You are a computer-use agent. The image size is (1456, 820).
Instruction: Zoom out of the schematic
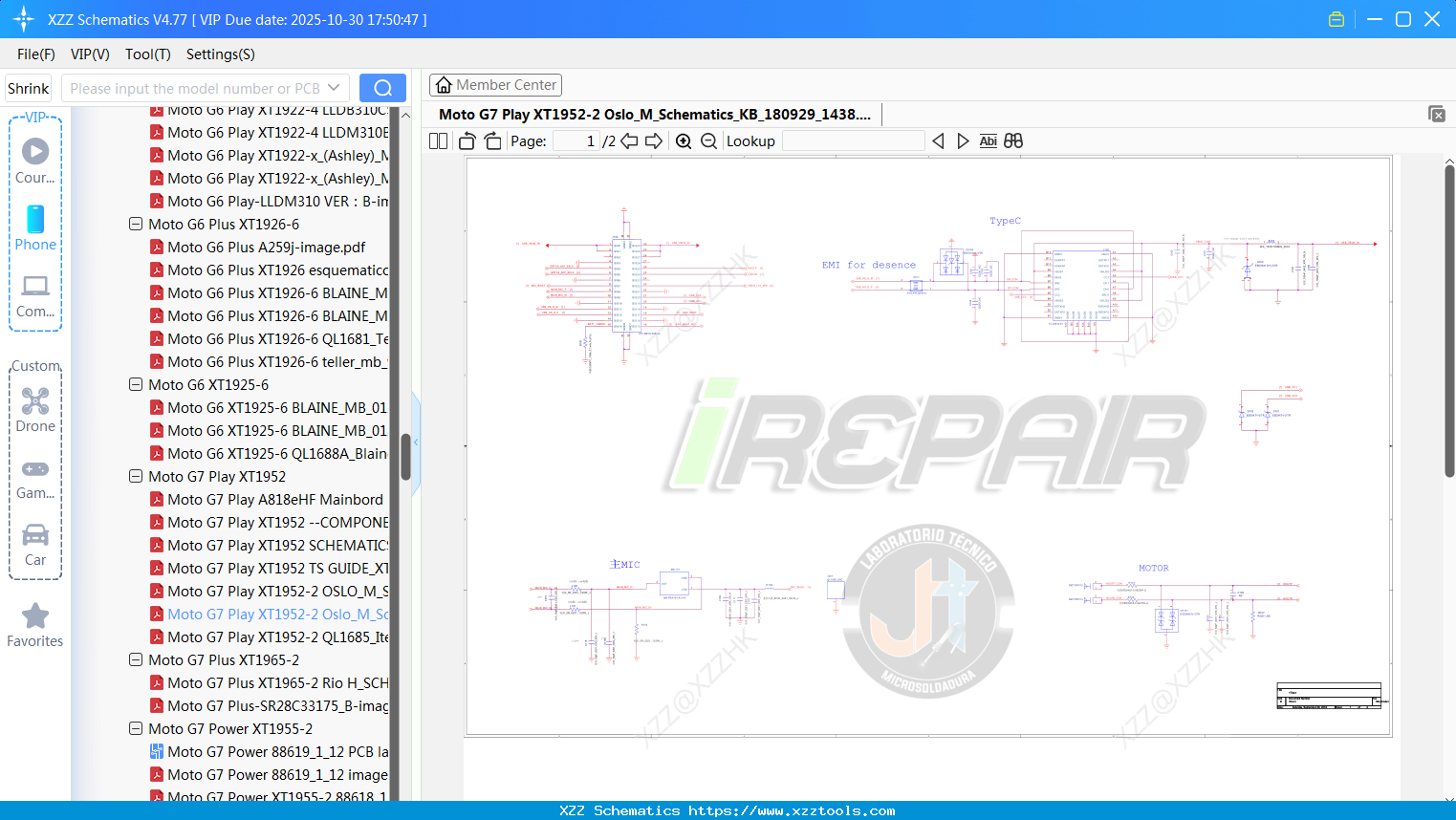pos(708,141)
